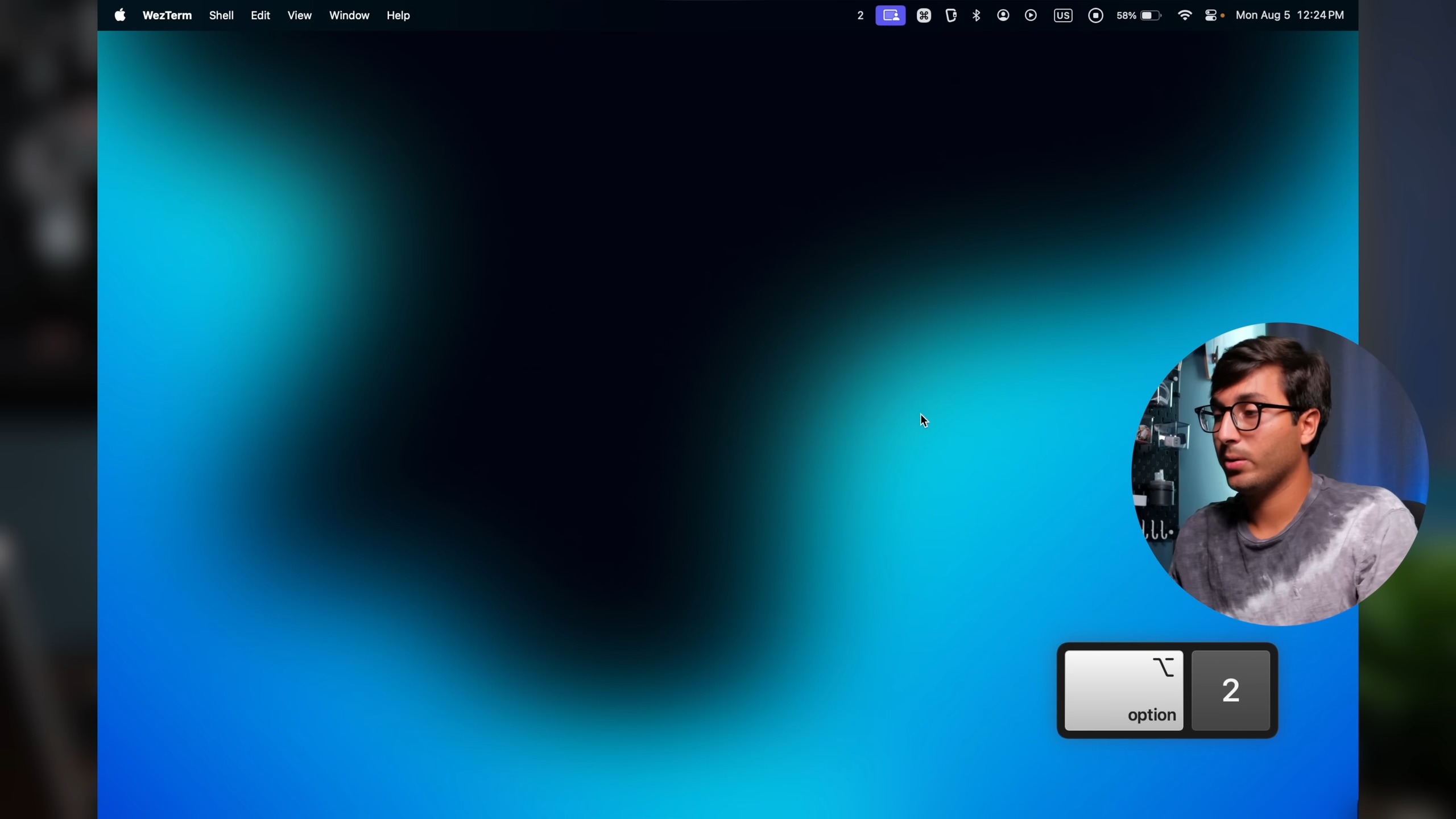Screen dimensions: 1456x819
Task: Open the Apple menu
Action: point(120,15)
